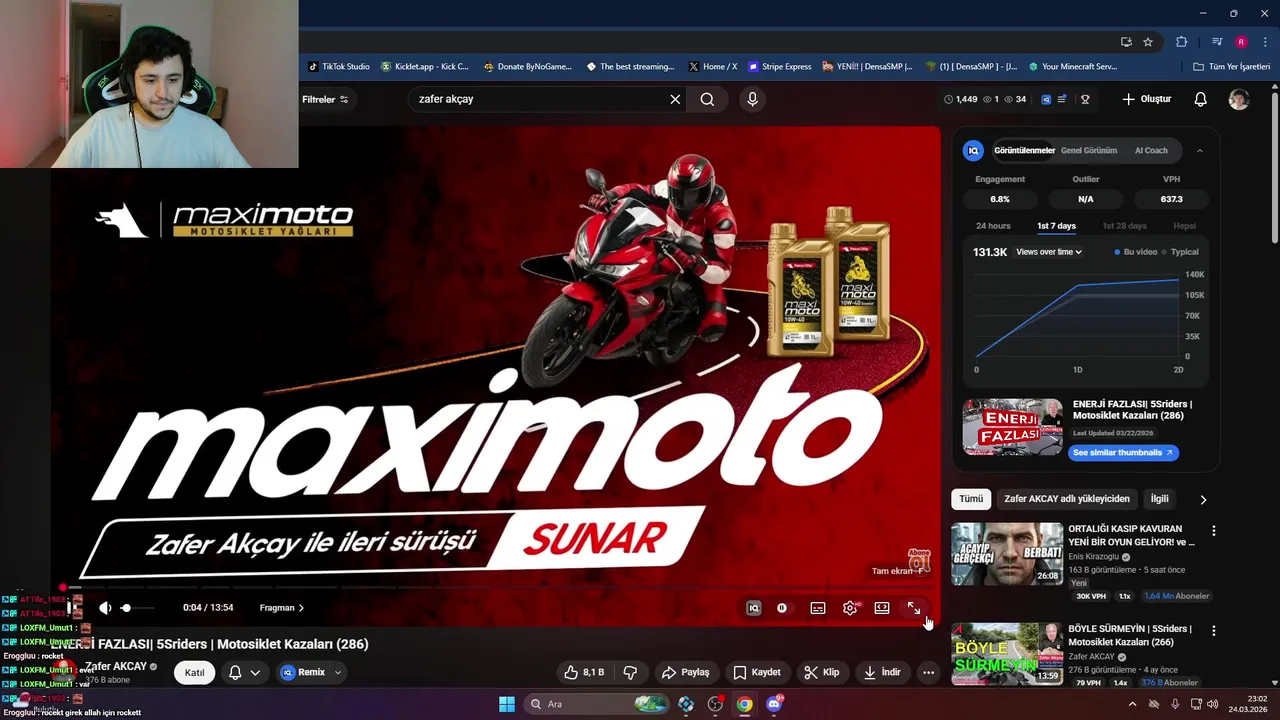Click the install app icon in address bar
The image size is (1280, 720).
tap(1126, 42)
